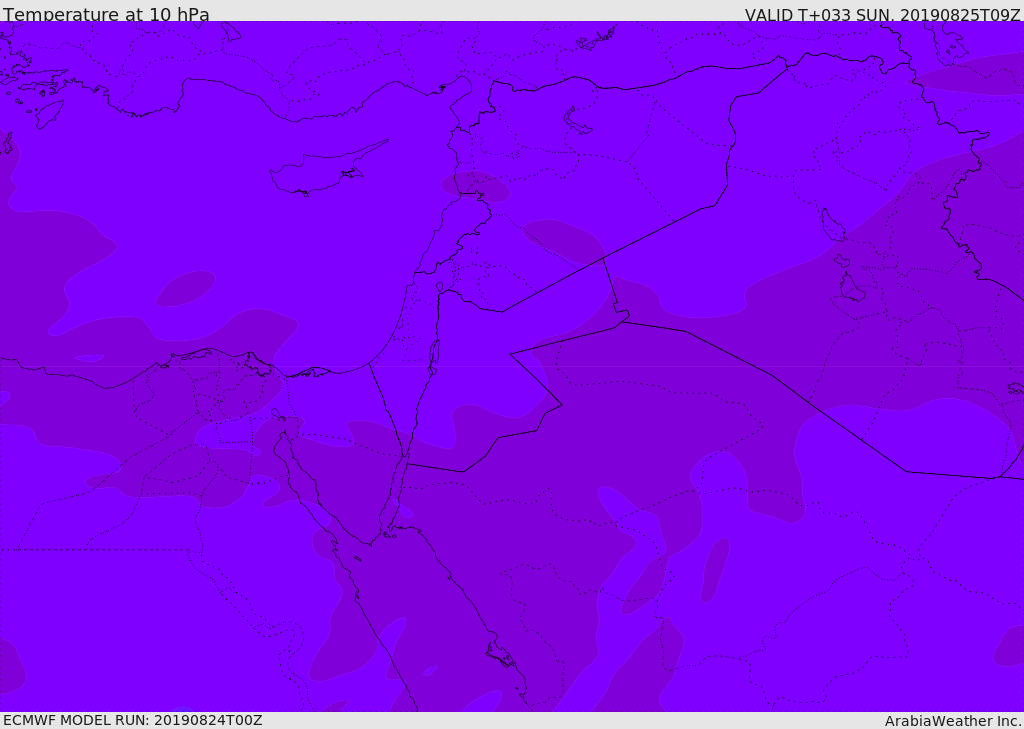Click the 'ECMWF MODEL RUN: 20190824T00Z' footer text
Screen dimensions: 1024x729
pos(133,720)
